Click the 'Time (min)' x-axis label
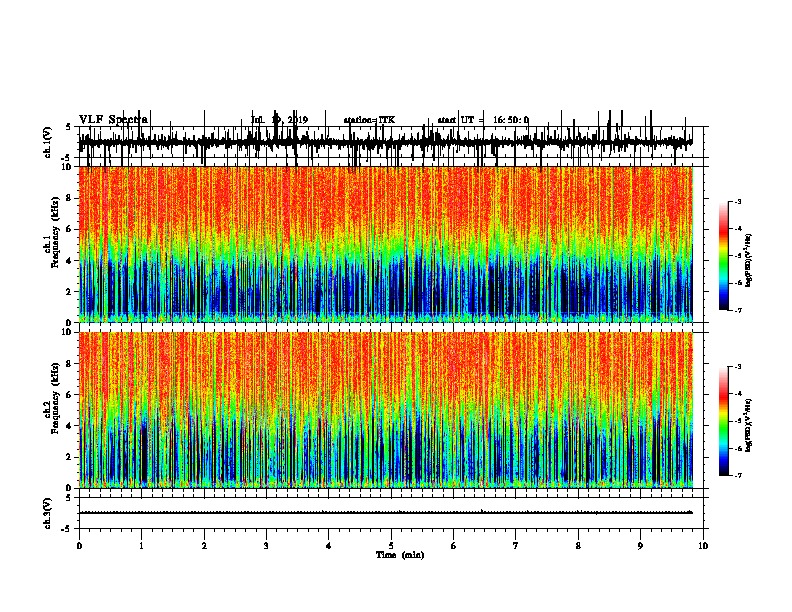The height and width of the screenshot is (612, 792). (400, 555)
